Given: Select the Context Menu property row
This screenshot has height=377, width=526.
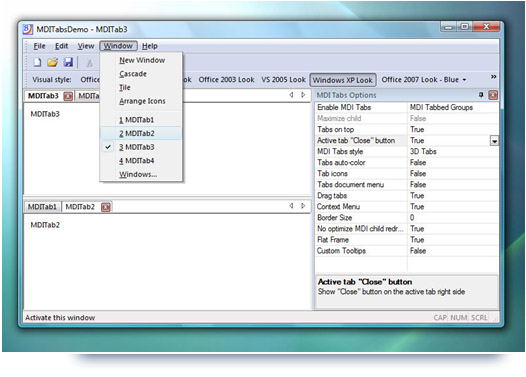Looking at the screenshot, I should [407, 207].
